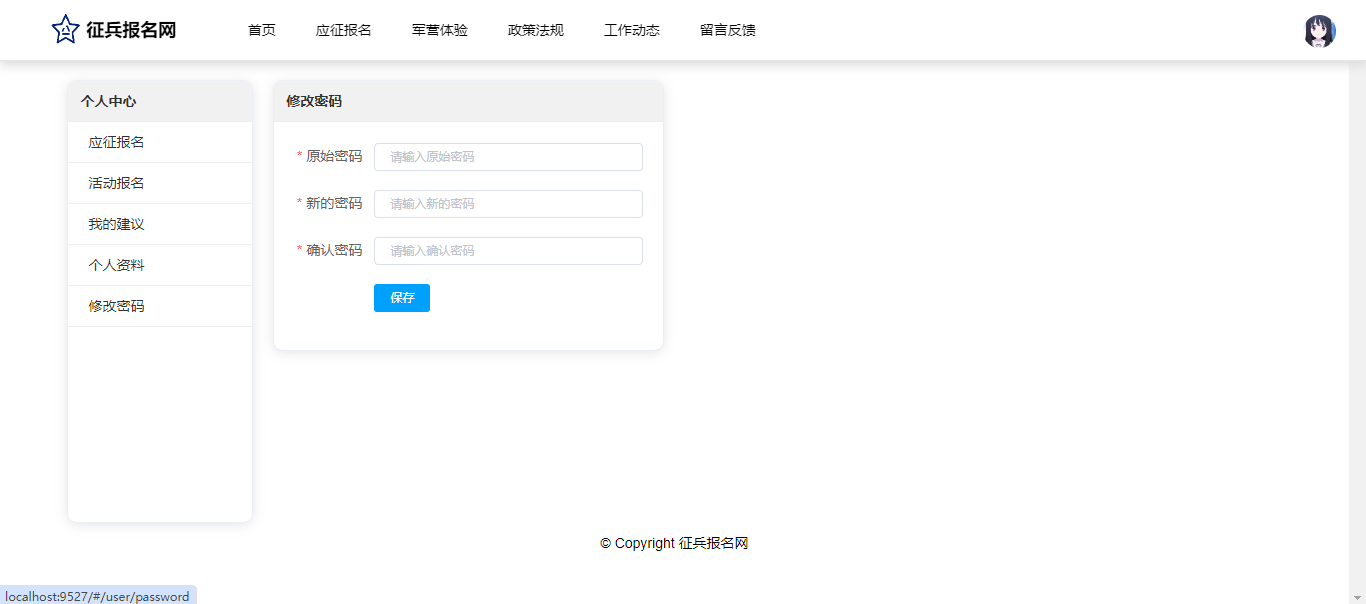The height and width of the screenshot is (604, 1366).
Task: Open 留言反馈 in the top navigation
Action: (728, 30)
